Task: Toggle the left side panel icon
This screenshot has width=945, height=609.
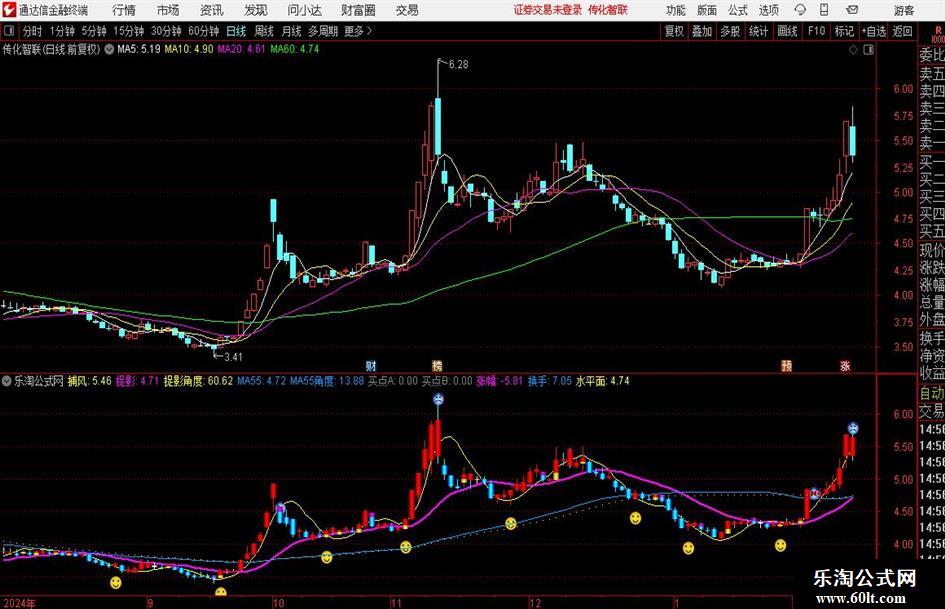Action: tap(9, 31)
